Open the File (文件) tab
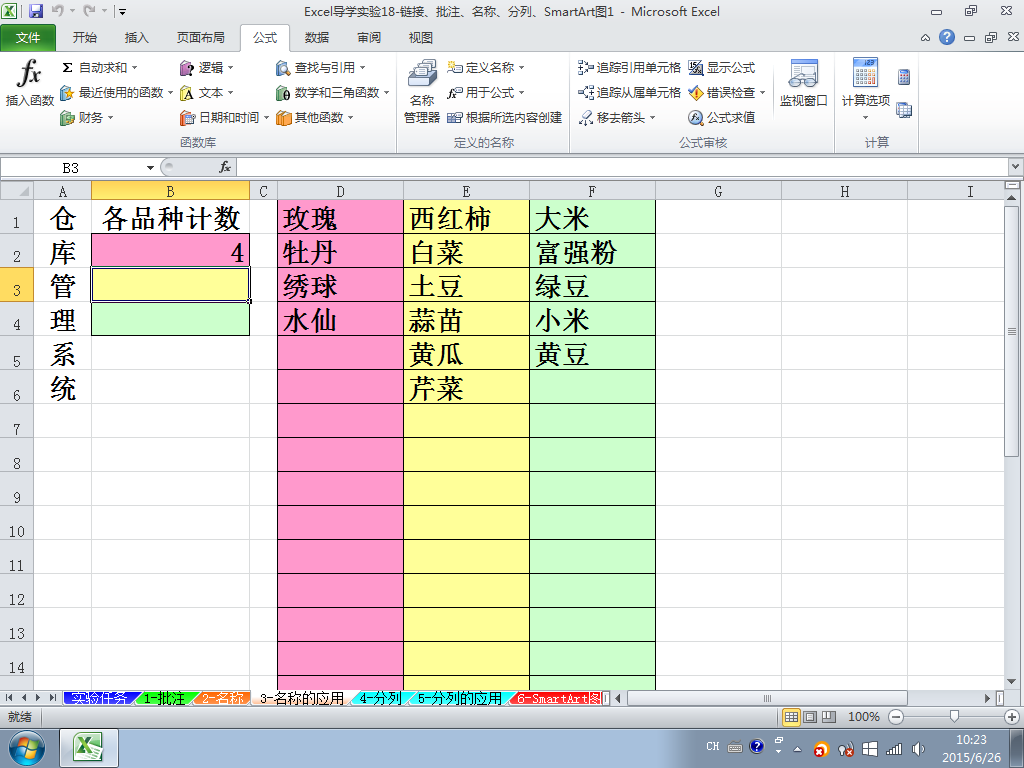 28,38
